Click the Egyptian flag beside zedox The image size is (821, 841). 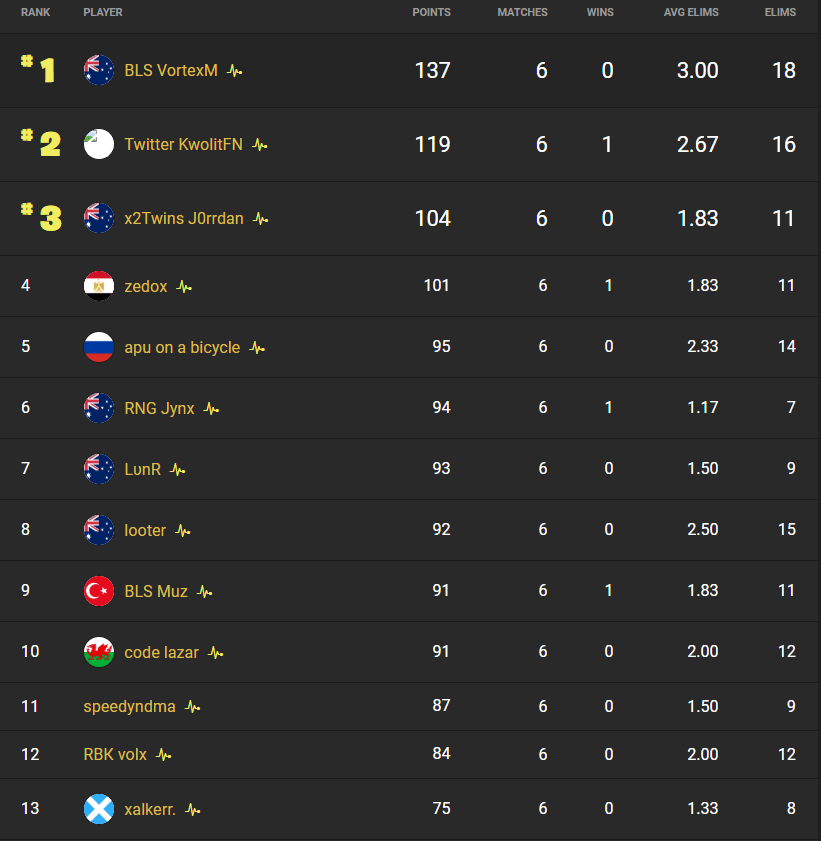[x=98, y=285]
